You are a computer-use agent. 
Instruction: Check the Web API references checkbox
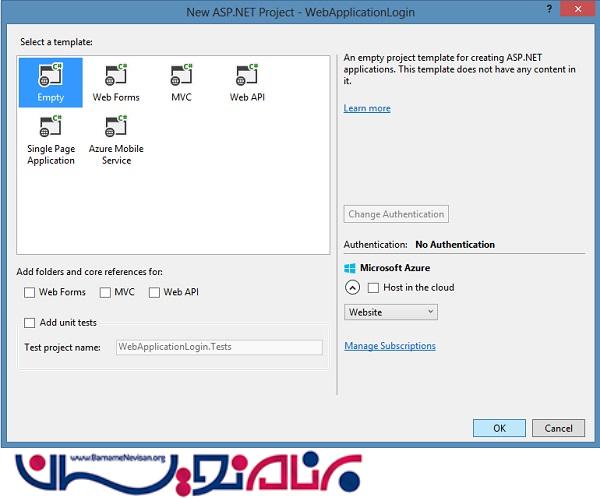154,292
